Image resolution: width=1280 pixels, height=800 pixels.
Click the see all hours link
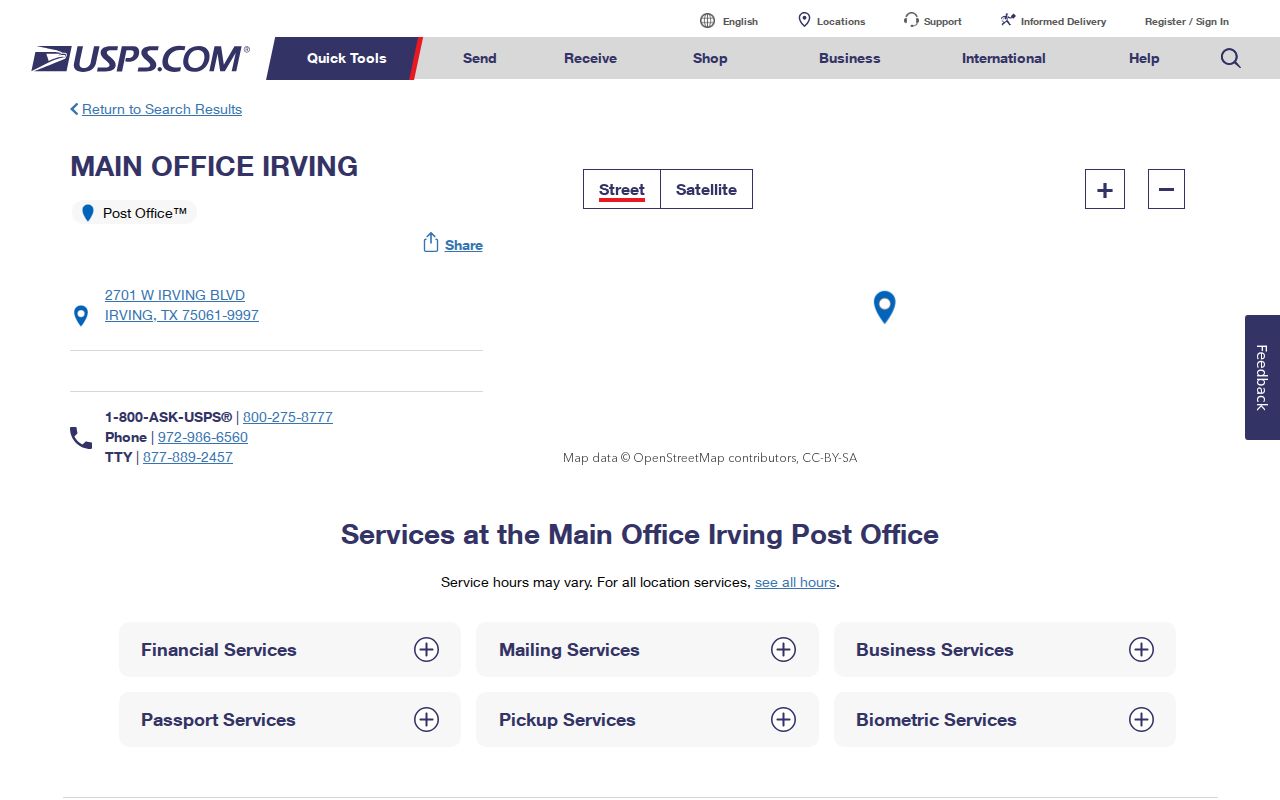[795, 582]
